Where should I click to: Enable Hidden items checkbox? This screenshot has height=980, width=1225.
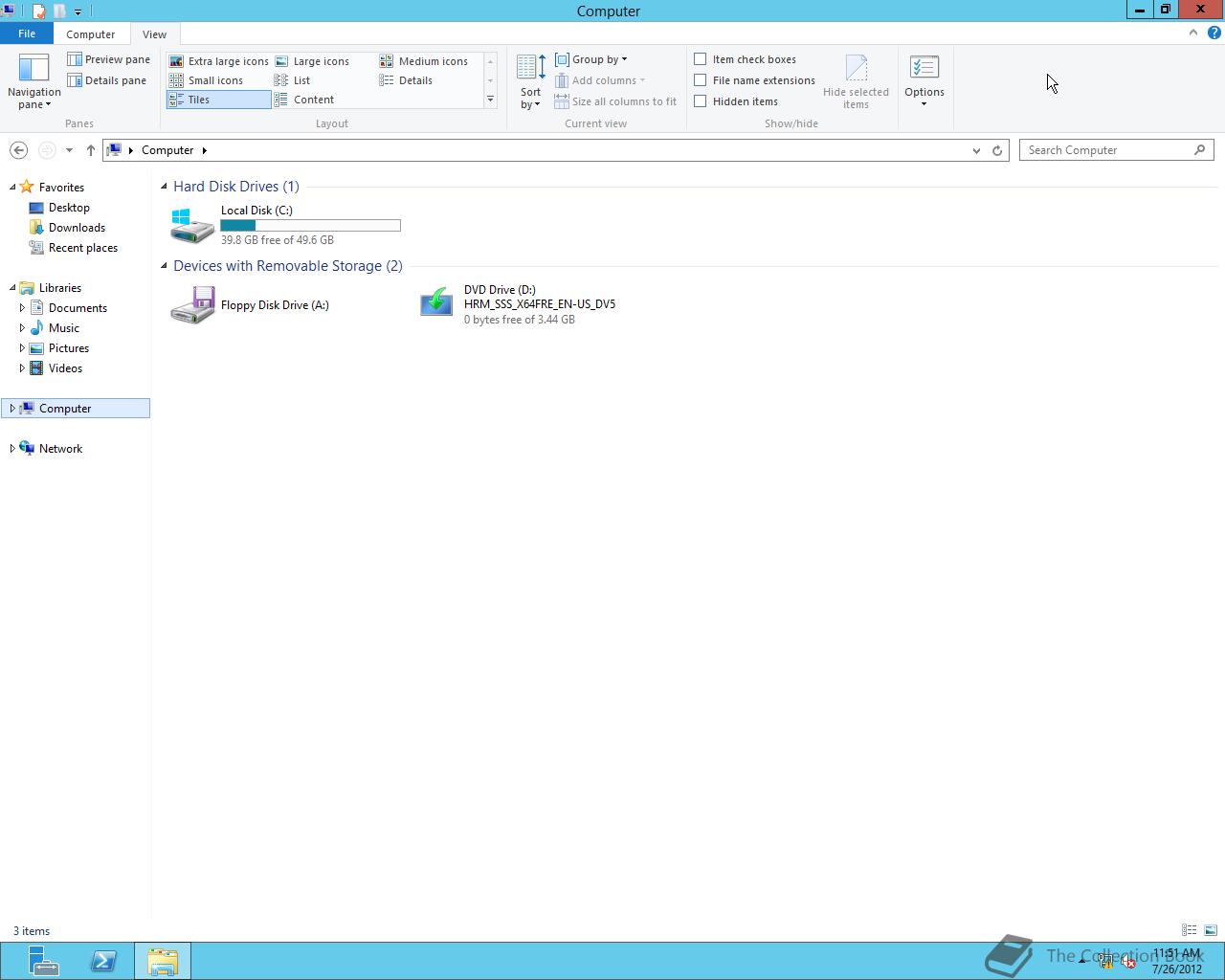click(x=701, y=101)
